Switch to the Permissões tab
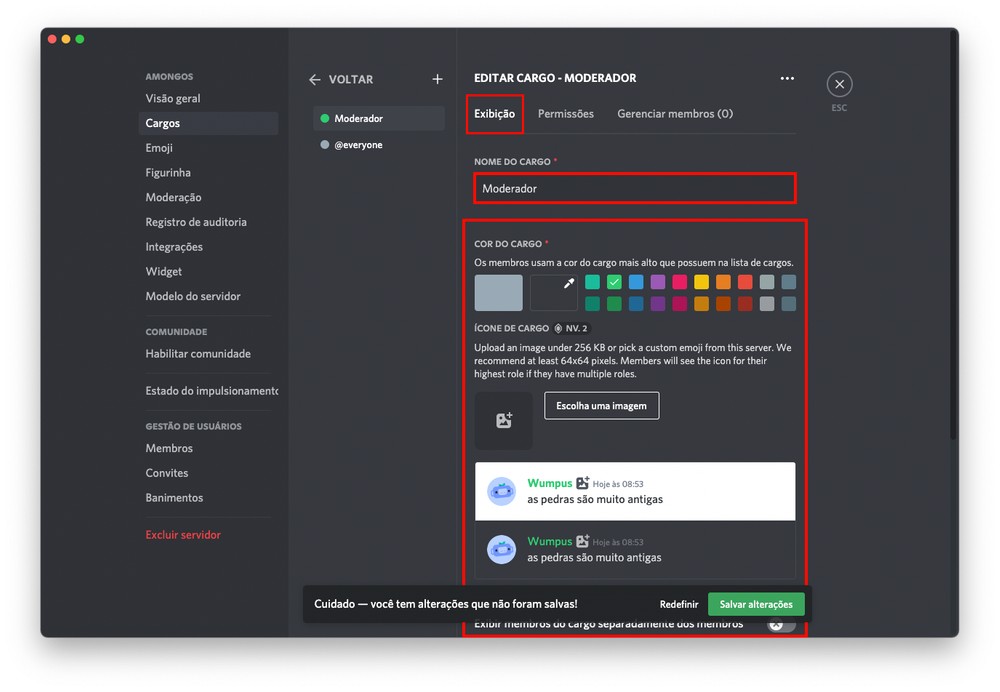Screen dimensions: 1000x692 pos(566,114)
